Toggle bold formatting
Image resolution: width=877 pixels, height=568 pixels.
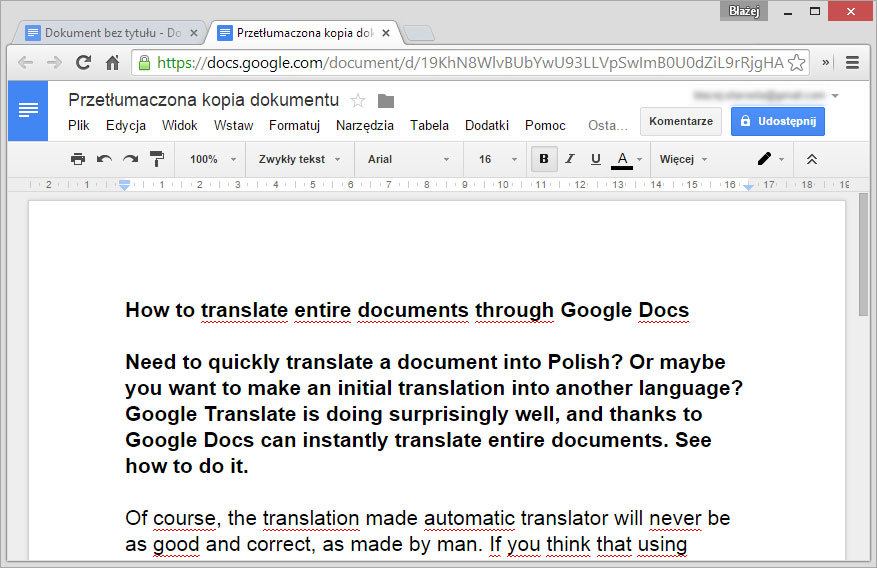coord(544,159)
